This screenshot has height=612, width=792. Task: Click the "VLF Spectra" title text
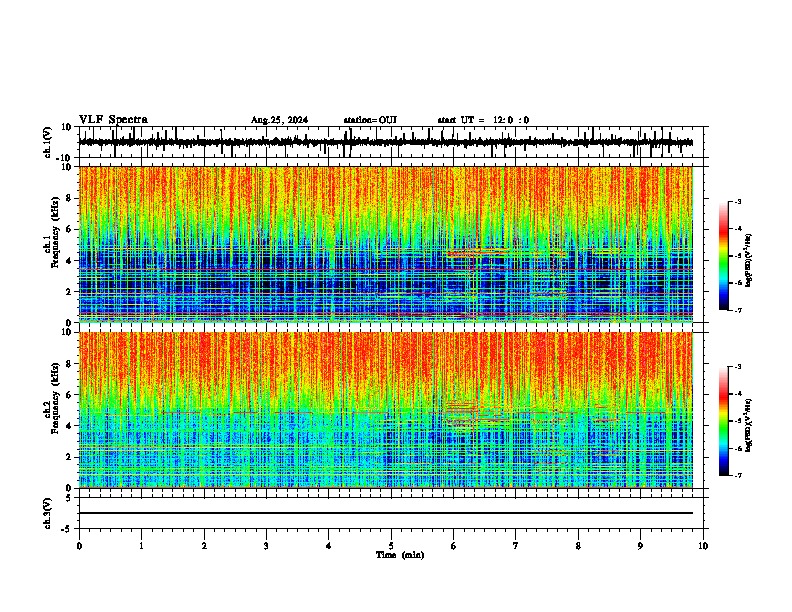(x=113, y=120)
